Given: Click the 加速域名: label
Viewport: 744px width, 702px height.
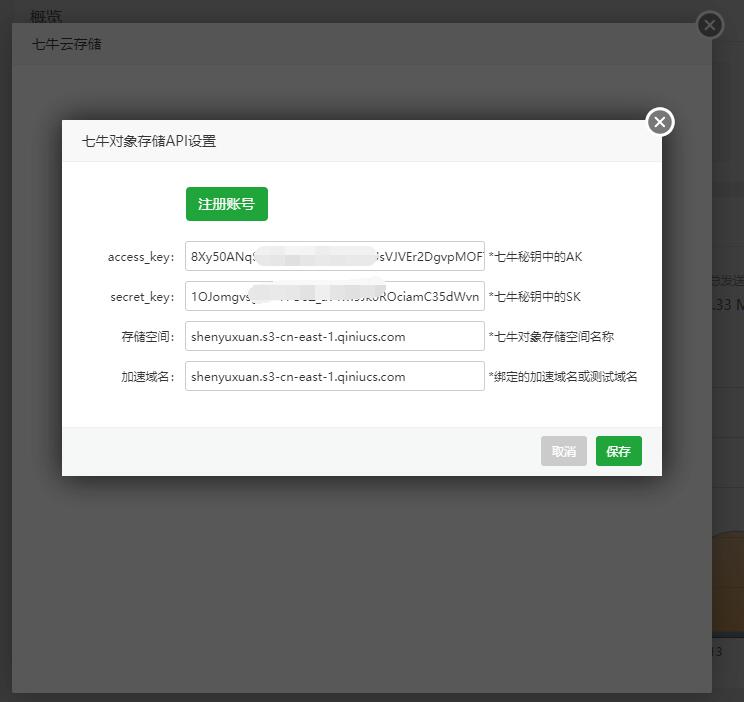Looking at the screenshot, I should (x=148, y=376).
